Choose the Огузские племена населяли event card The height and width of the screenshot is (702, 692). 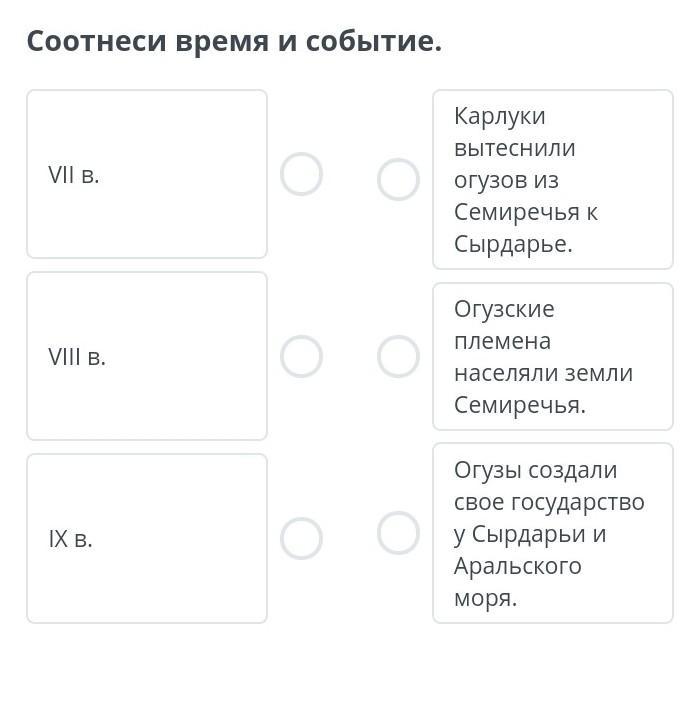coord(552,357)
